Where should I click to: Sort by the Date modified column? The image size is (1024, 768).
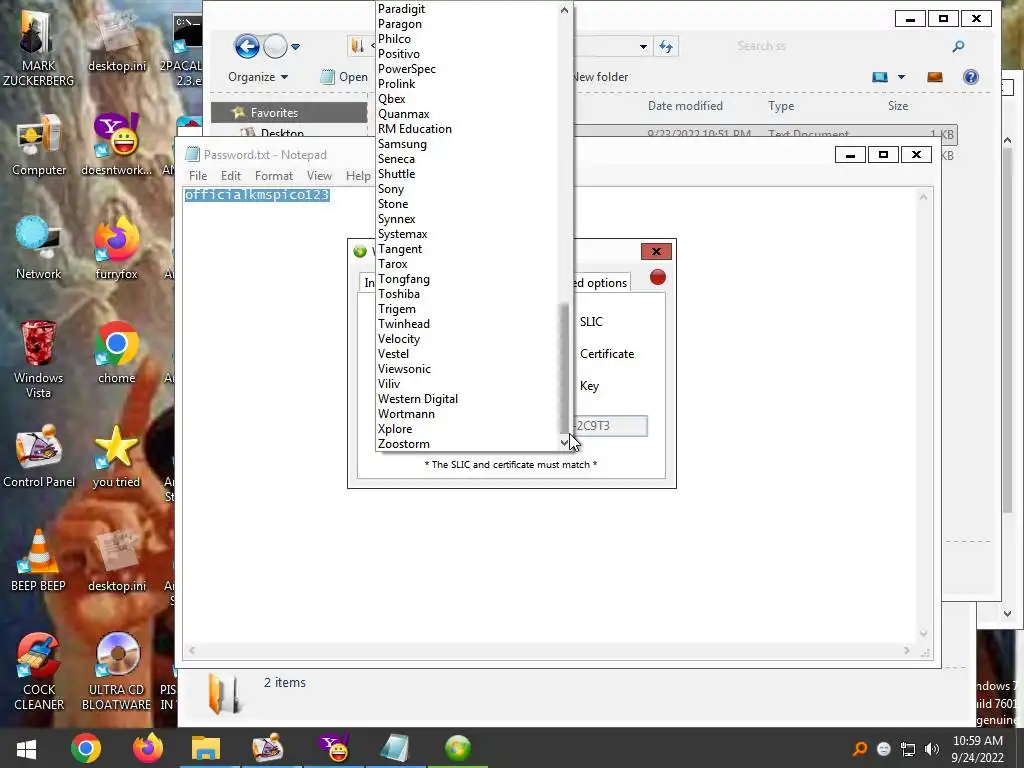point(685,106)
